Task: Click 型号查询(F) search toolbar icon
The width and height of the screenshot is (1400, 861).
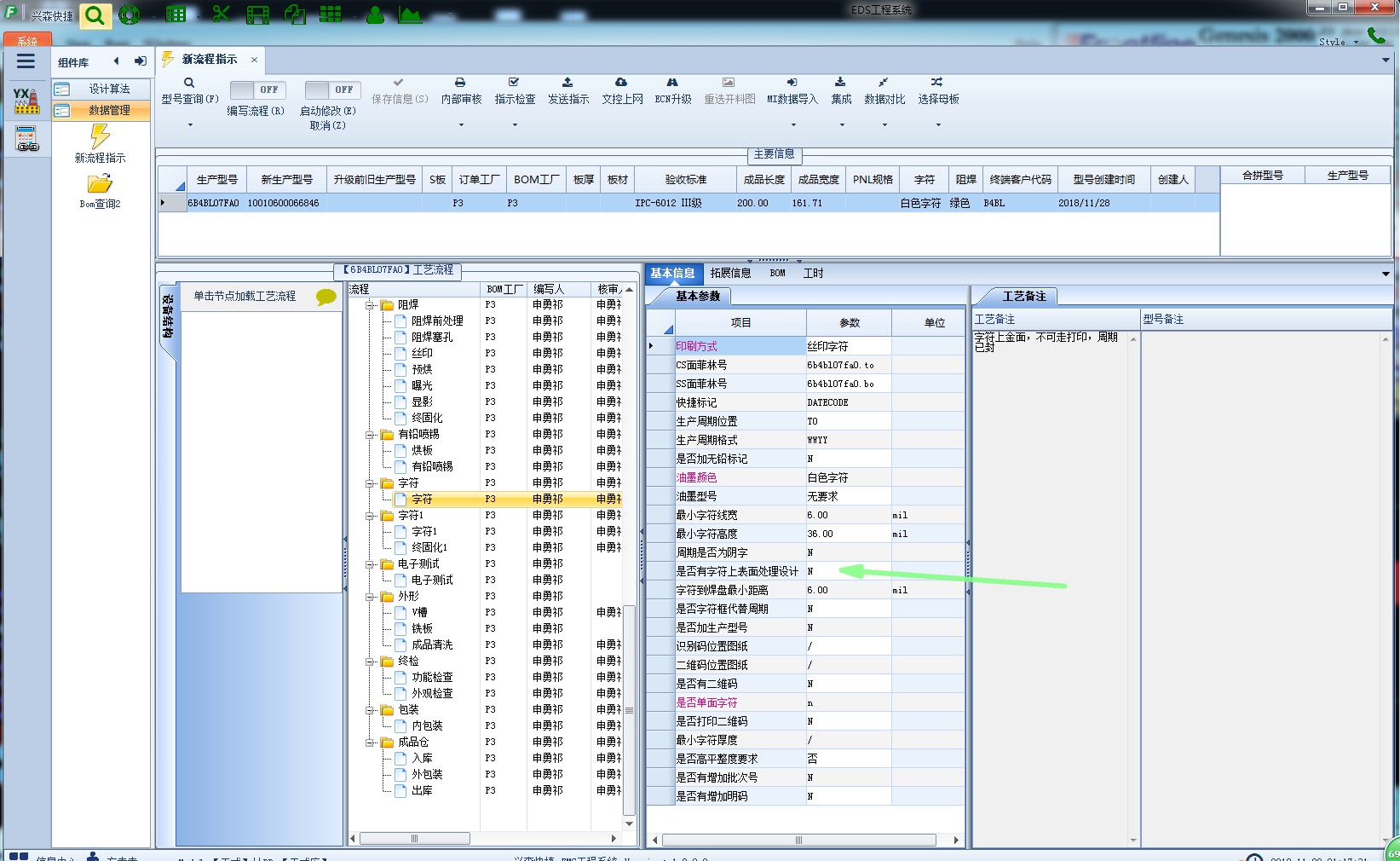Action: [x=189, y=83]
